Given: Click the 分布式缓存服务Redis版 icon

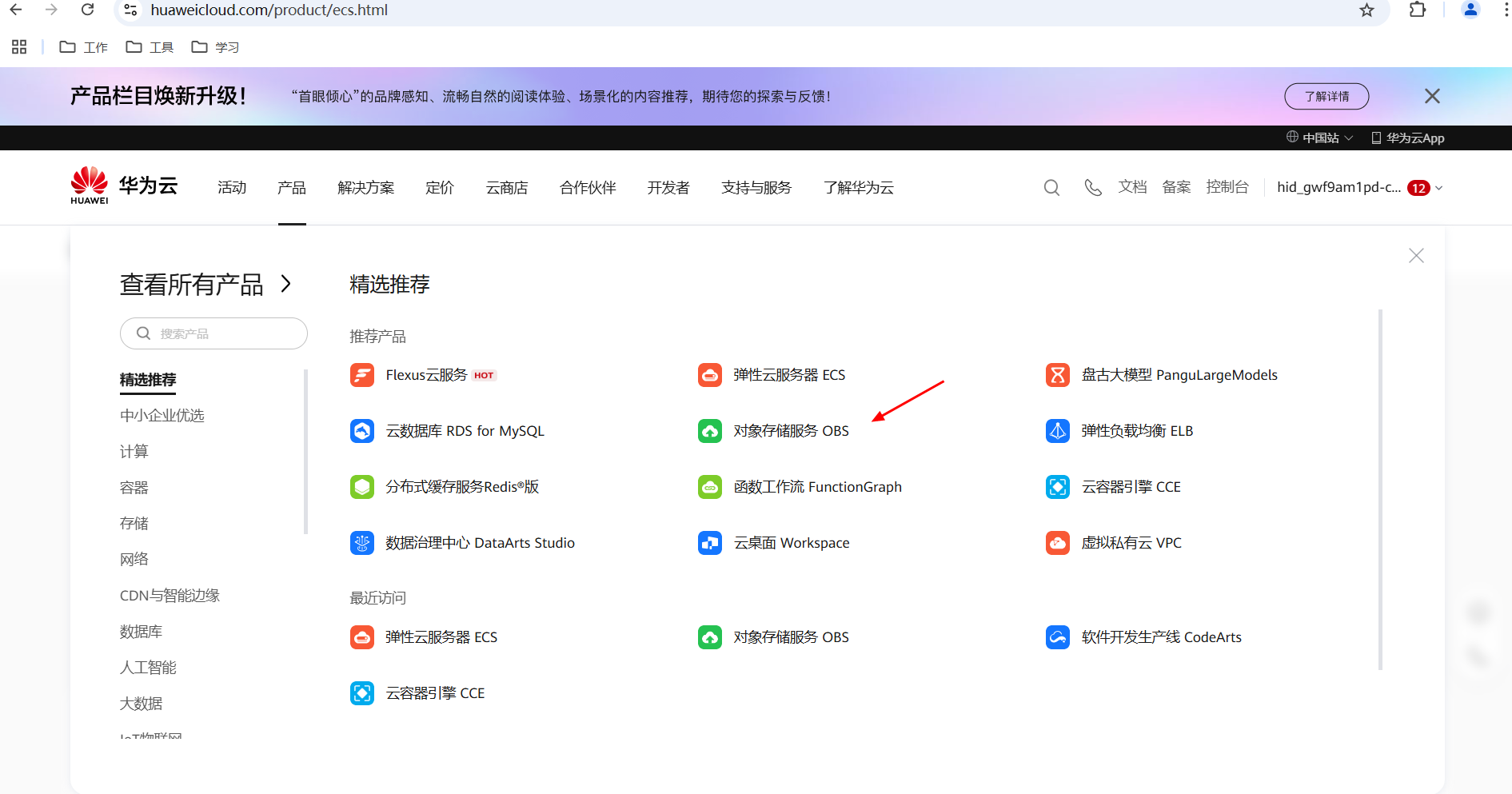Looking at the screenshot, I should click(362, 487).
